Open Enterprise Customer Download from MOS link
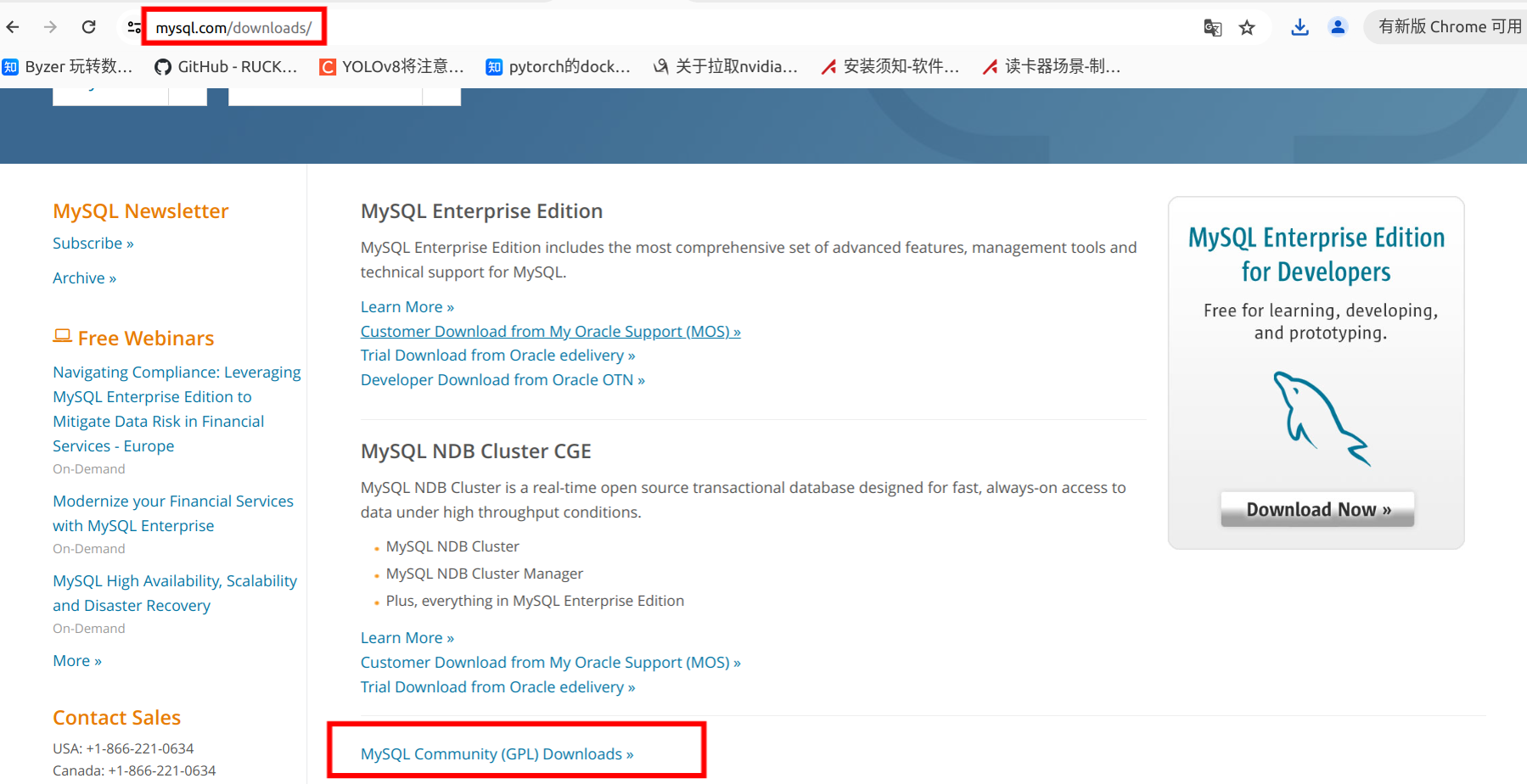 (551, 332)
